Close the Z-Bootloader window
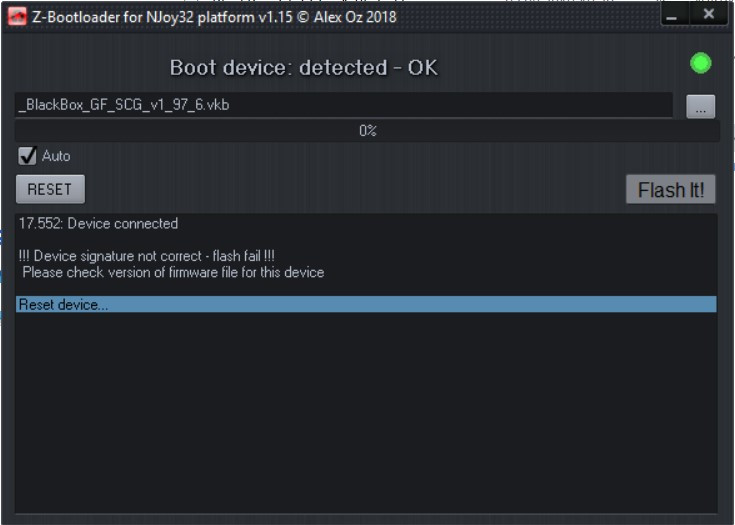Screen dimensions: 735x525 coord(708,15)
